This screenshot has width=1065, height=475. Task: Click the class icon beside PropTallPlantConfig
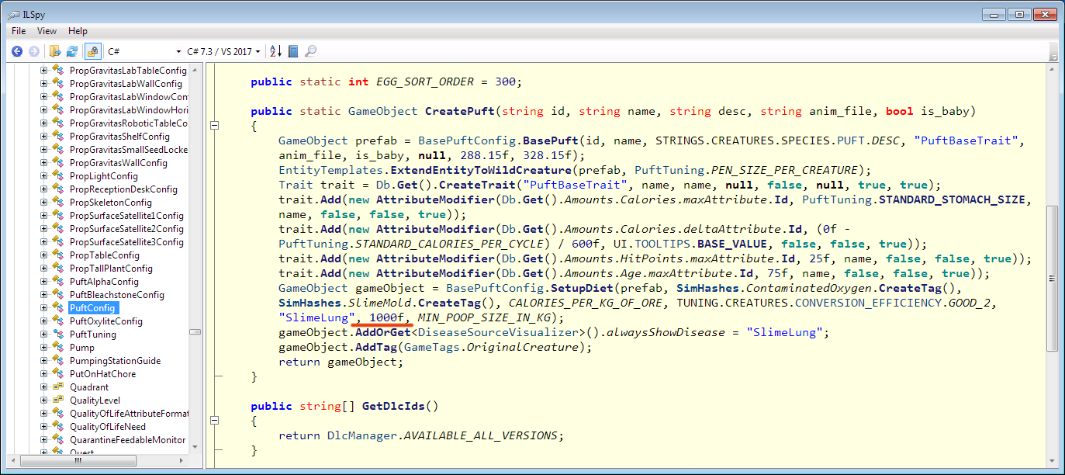click(x=59, y=268)
